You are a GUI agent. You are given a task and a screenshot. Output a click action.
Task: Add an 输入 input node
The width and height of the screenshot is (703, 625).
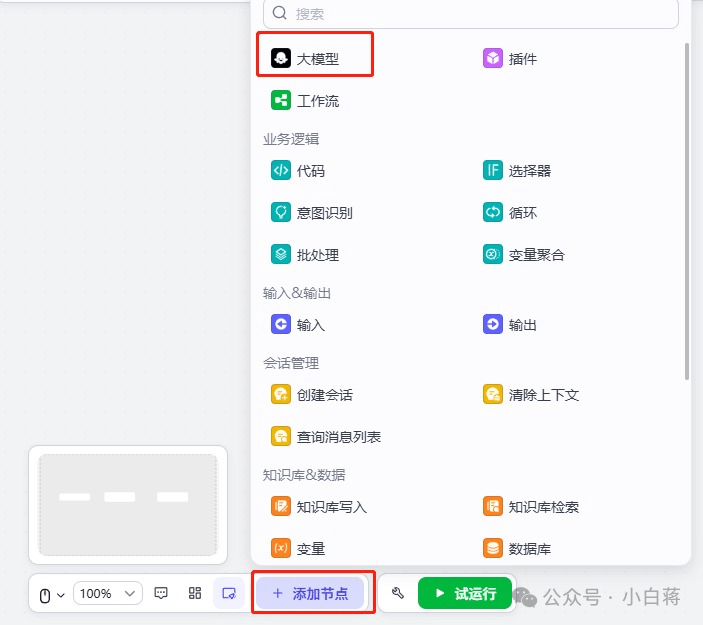(298, 325)
